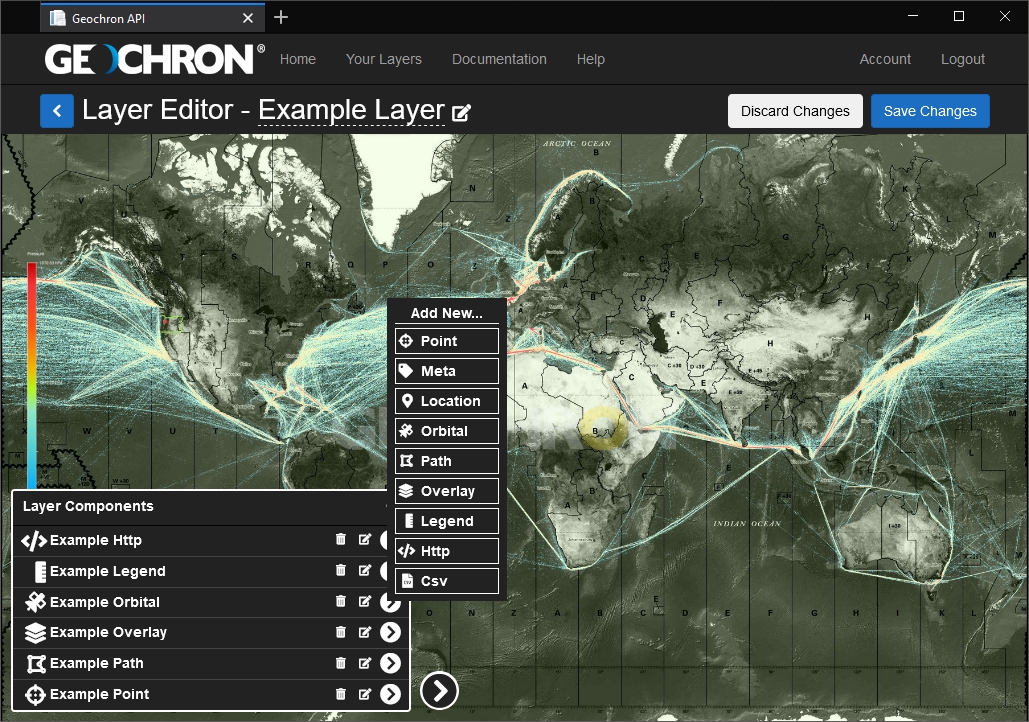This screenshot has width=1029, height=722.
Task: Add a new Http component
Action: click(x=447, y=551)
